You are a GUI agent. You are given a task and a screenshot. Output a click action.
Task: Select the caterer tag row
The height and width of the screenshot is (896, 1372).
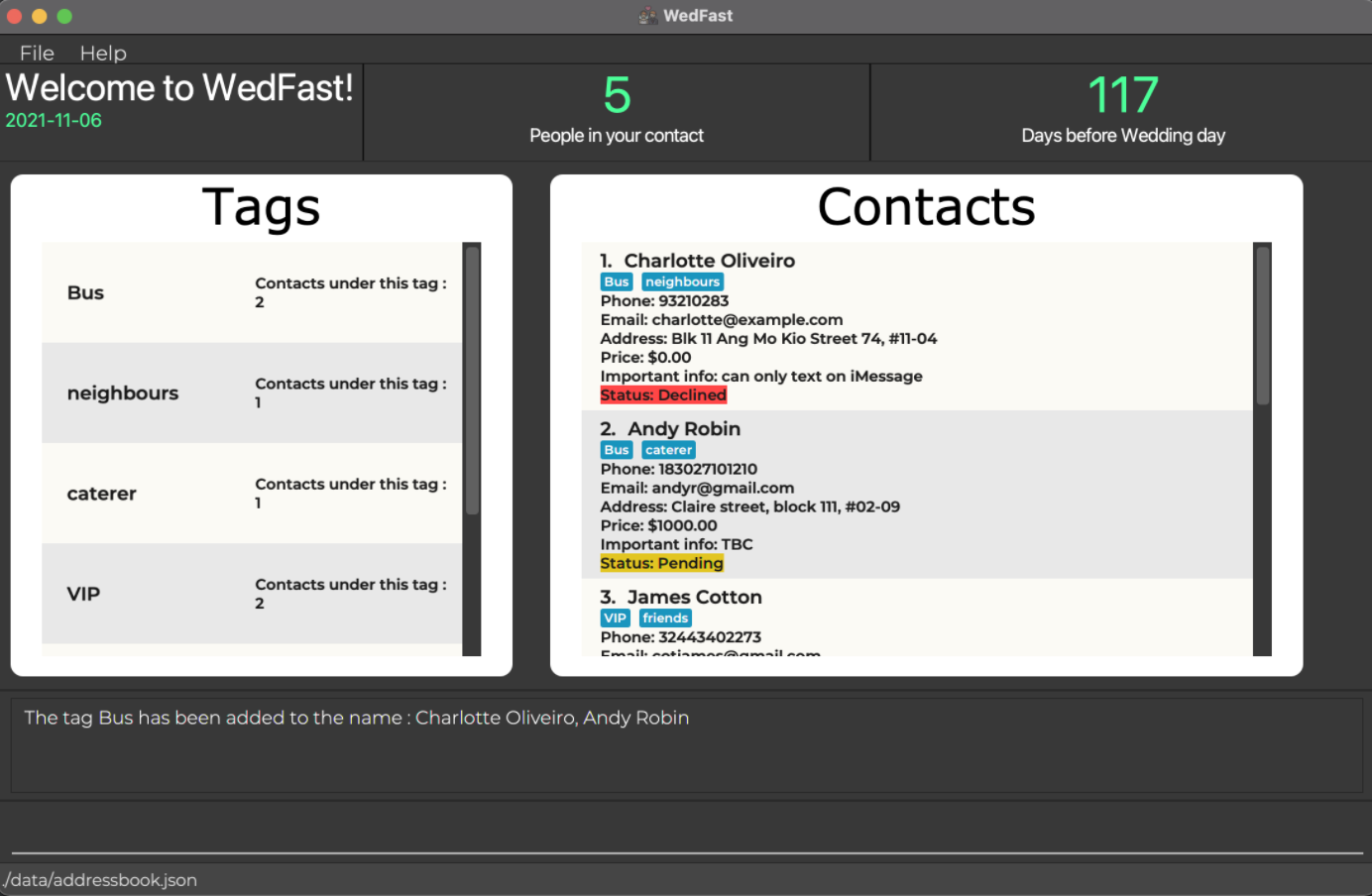coord(252,494)
